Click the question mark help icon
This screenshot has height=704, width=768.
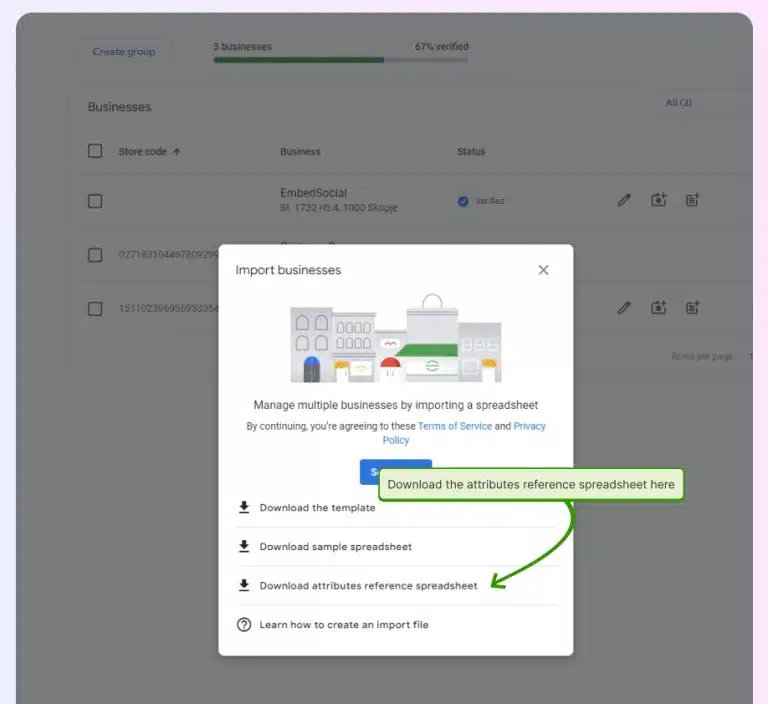244,625
